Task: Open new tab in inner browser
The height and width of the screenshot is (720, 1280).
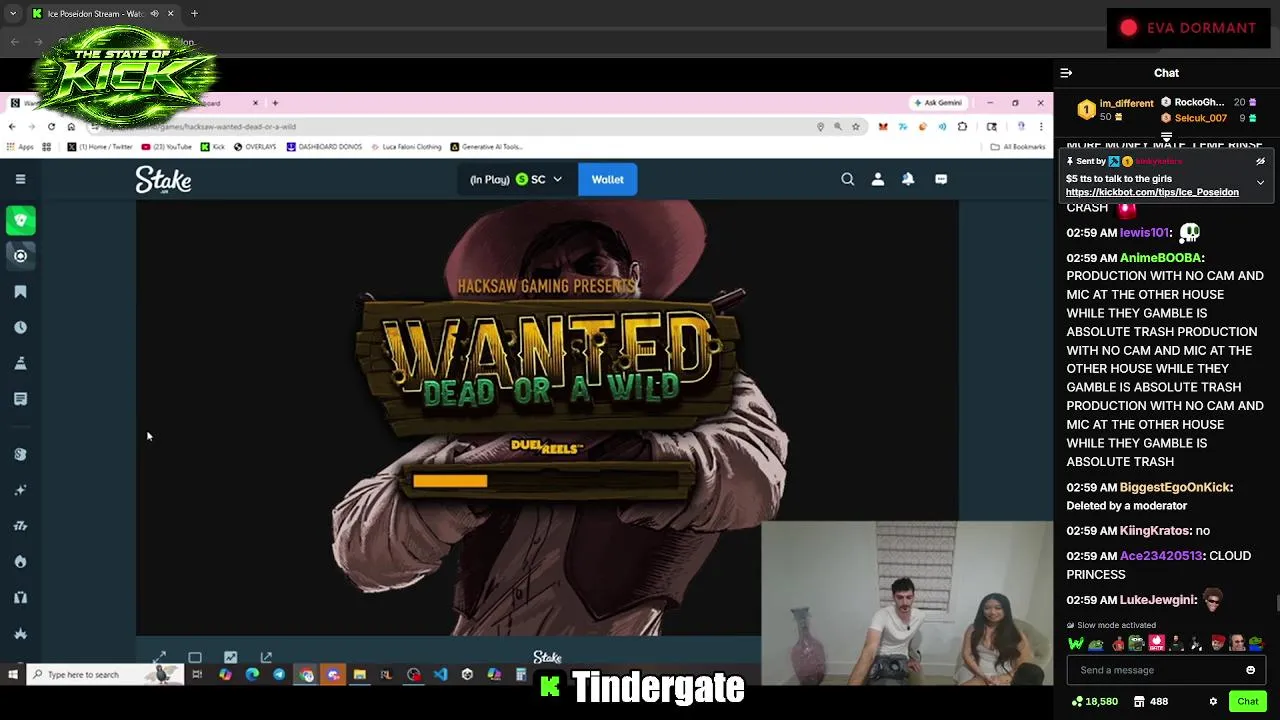Action: [275, 103]
